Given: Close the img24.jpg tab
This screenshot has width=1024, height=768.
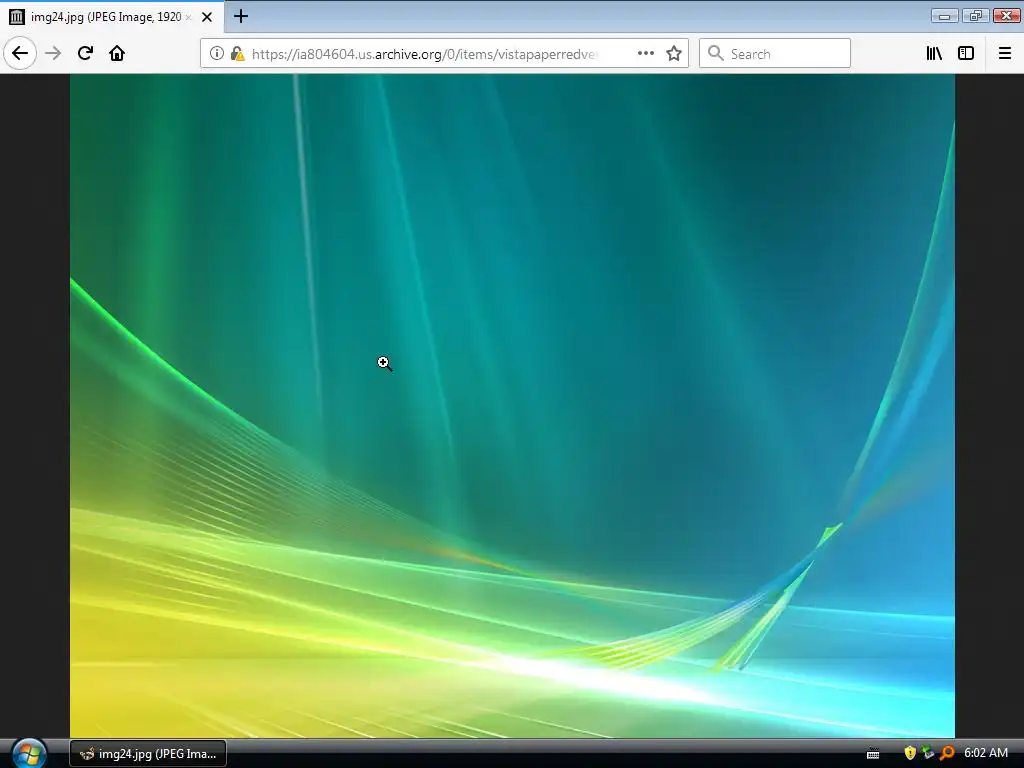Looking at the screenshot, I should pyautogui.click(x=206, y=17).
